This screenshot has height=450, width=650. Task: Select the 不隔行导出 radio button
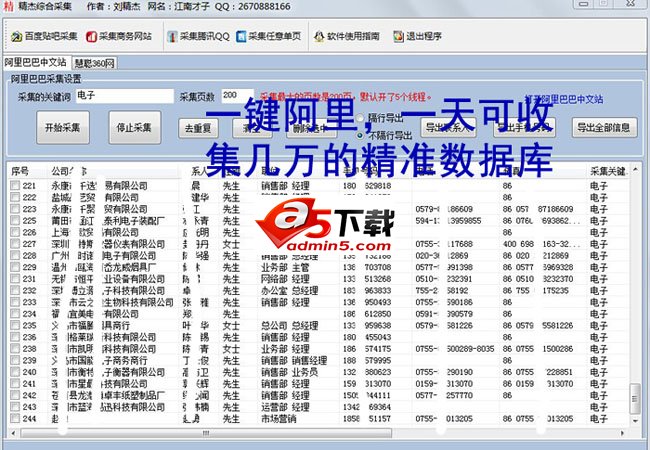click(360, 135)
